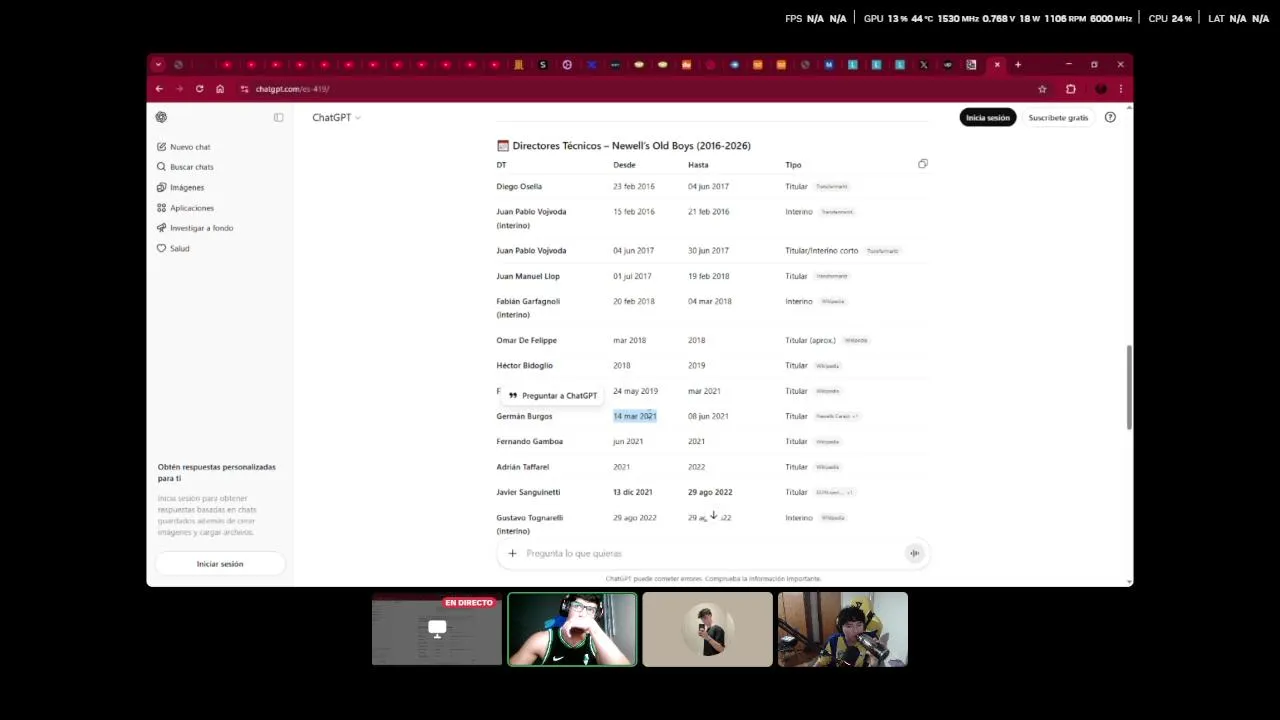Open the browser profile avatar
This screenshot has height=720, width=1280.
pyautogui.click(x=1101, y=89)
